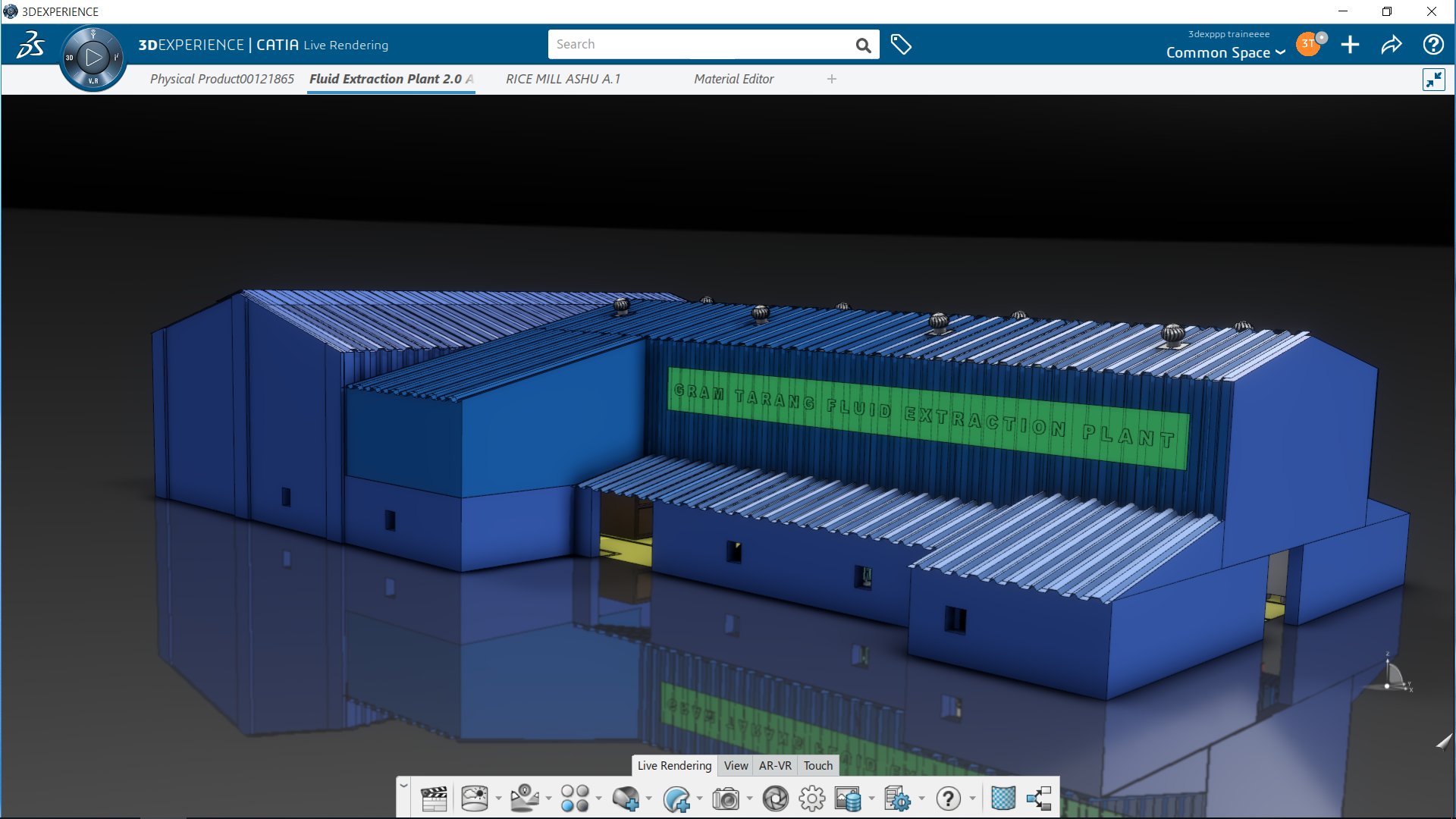Toggle collapse of the top bar
Image resolution: width=1456 pixels, height=819 pixels.
tap(1434, 80)
